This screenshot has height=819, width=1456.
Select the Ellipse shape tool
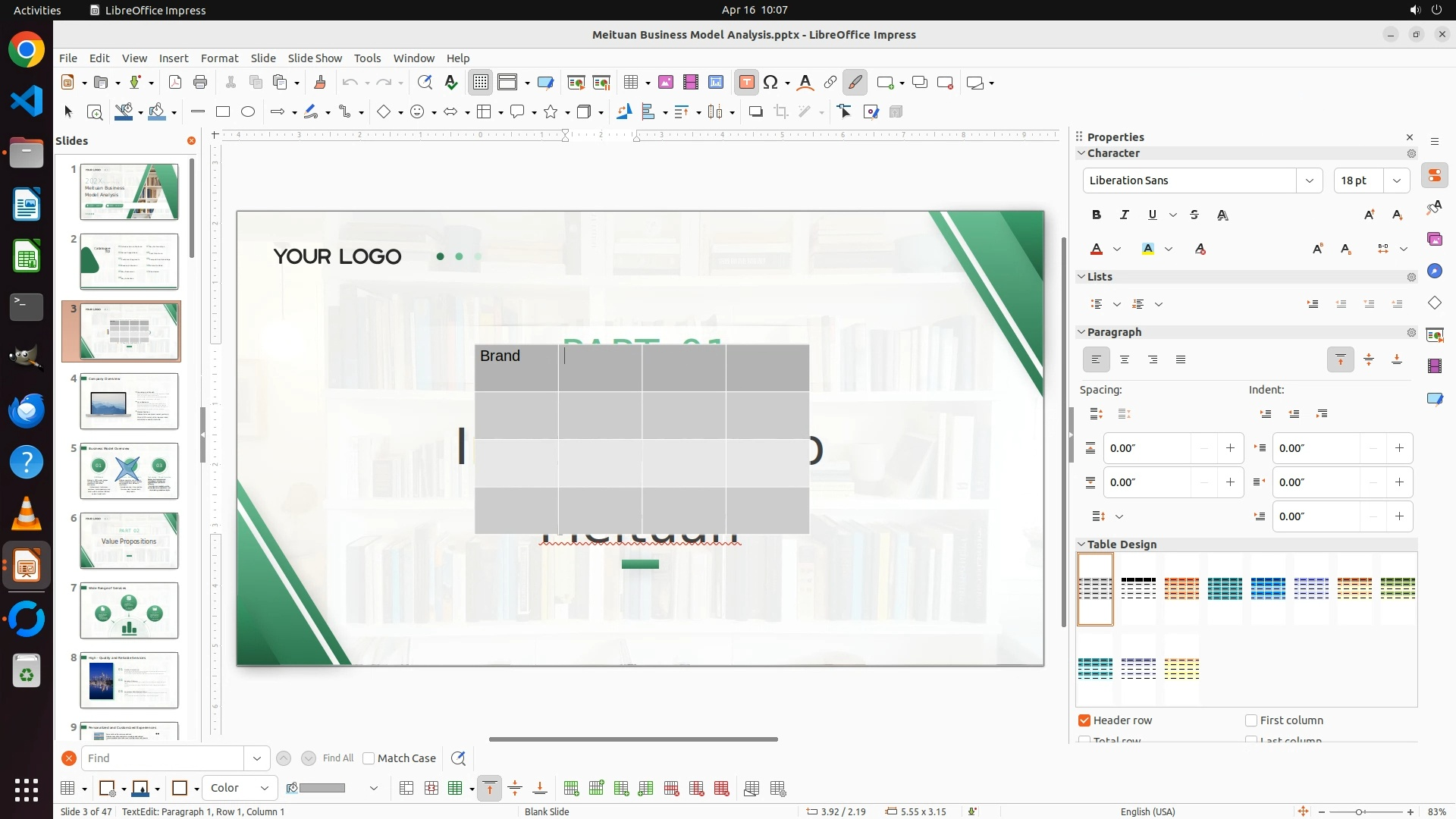[248, 111]
